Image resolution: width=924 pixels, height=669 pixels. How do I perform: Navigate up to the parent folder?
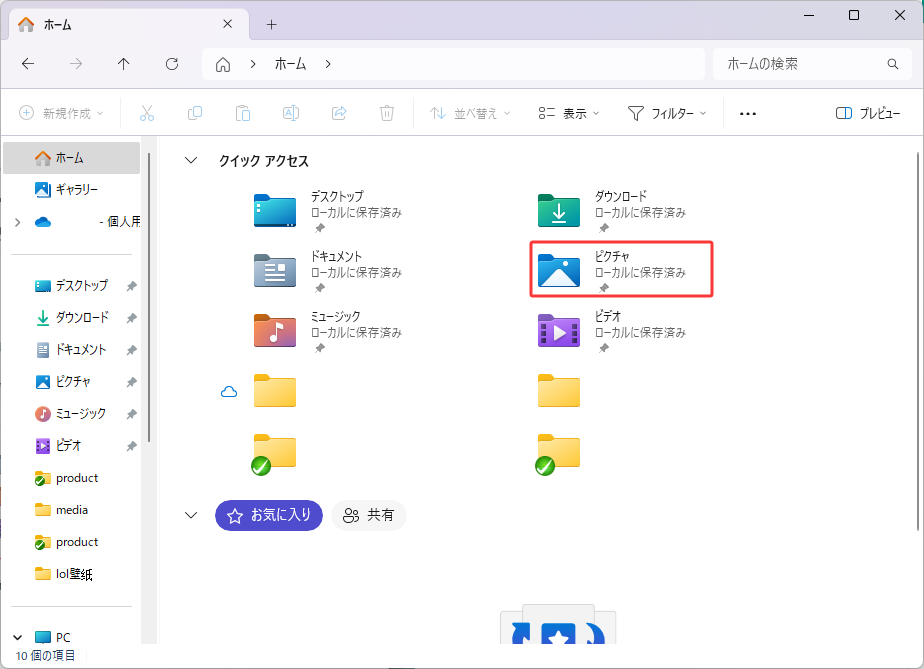(x=123, y=63)
